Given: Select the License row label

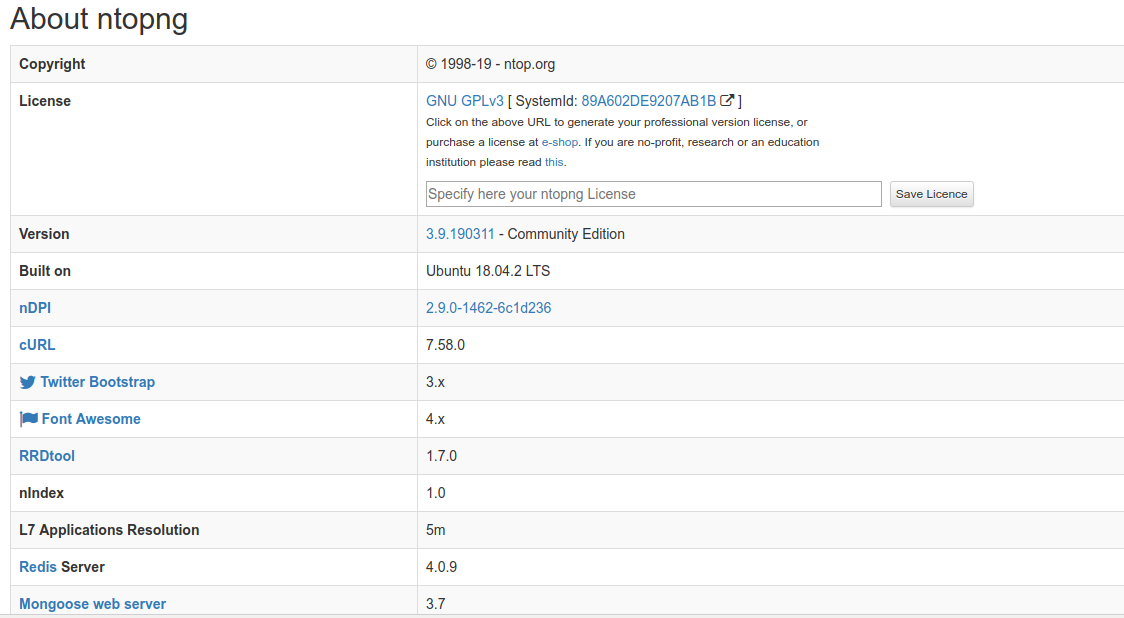Looking at the screenshot, I should tap(45, 101).
